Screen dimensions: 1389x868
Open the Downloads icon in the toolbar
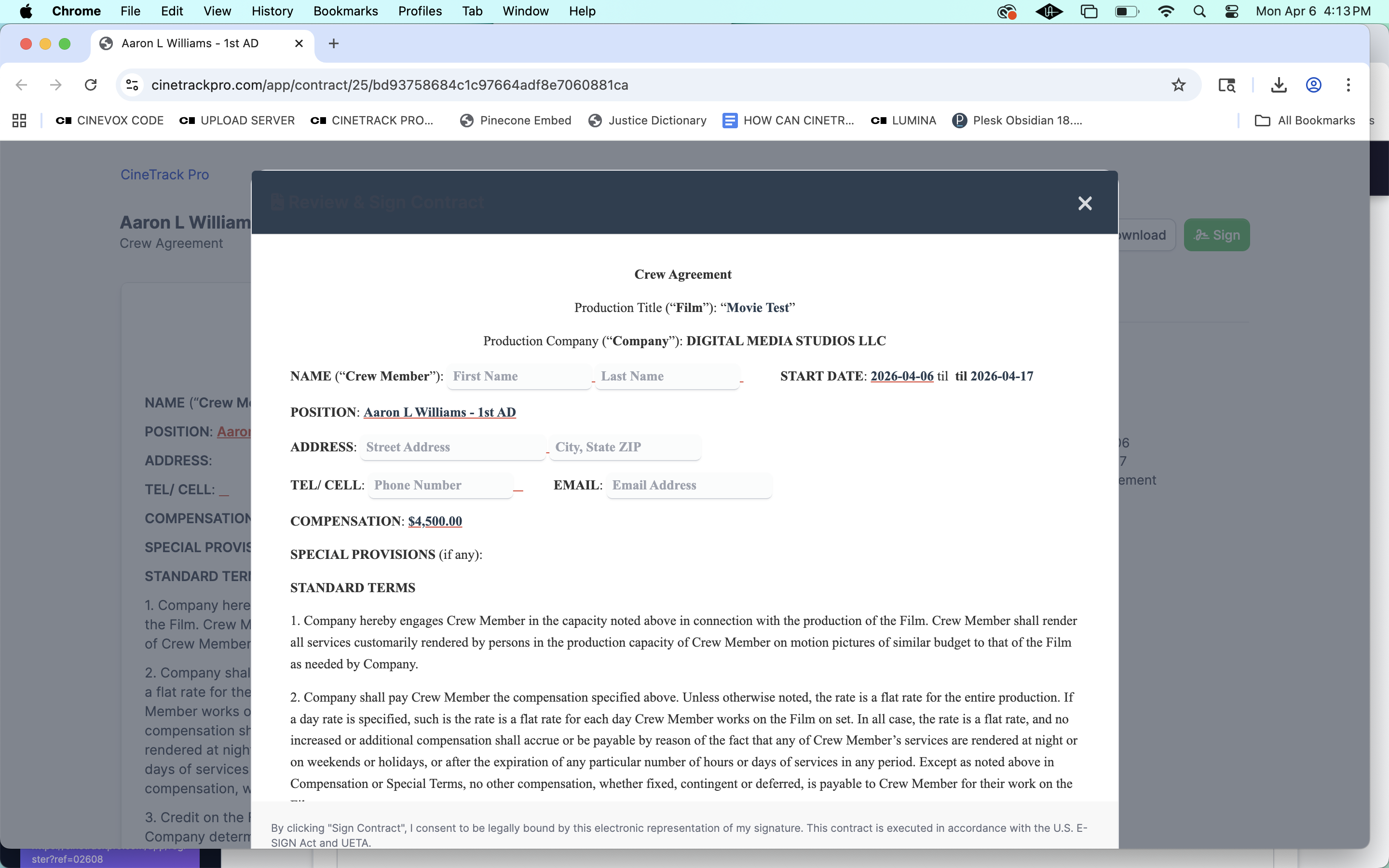pyautogui.click(x=1279, y=84)
